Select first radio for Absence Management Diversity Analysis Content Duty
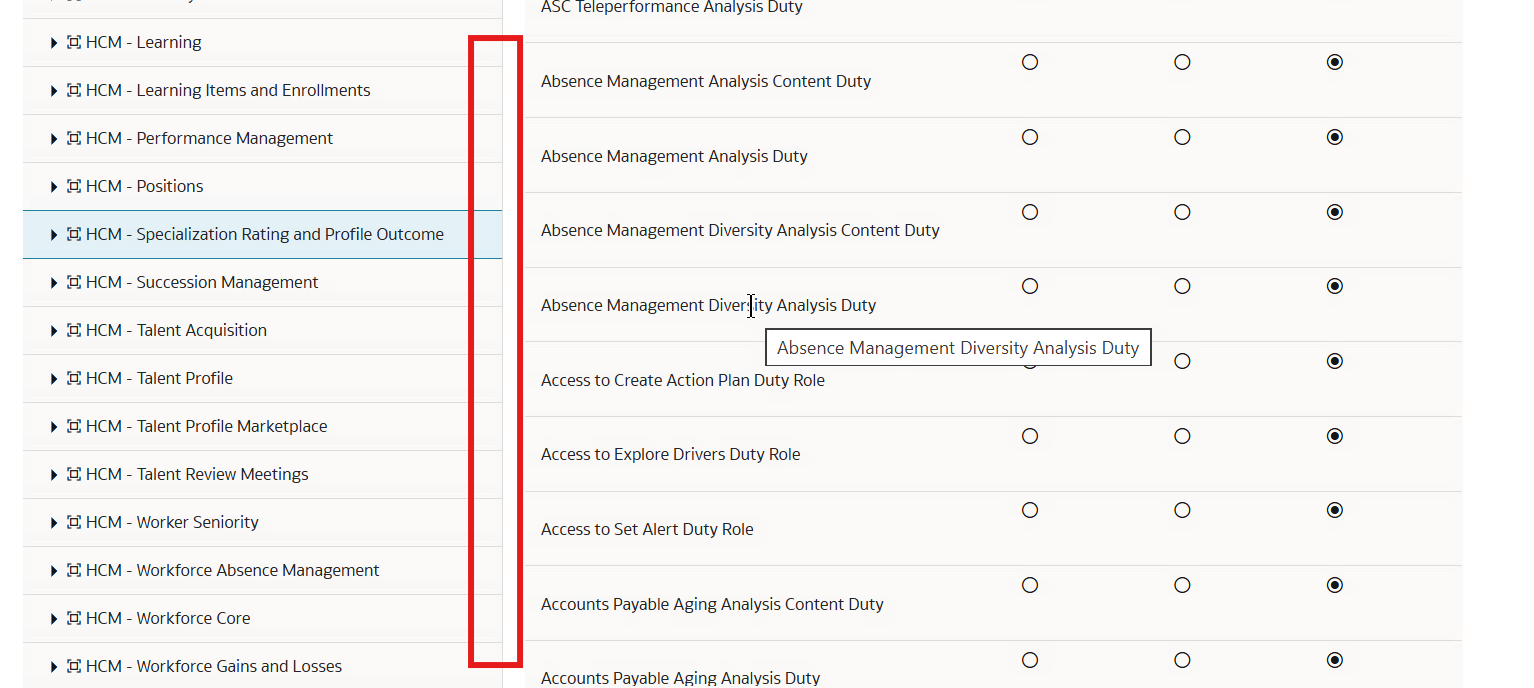The height and width of the screenshot is (688, 1534). 1030,212
